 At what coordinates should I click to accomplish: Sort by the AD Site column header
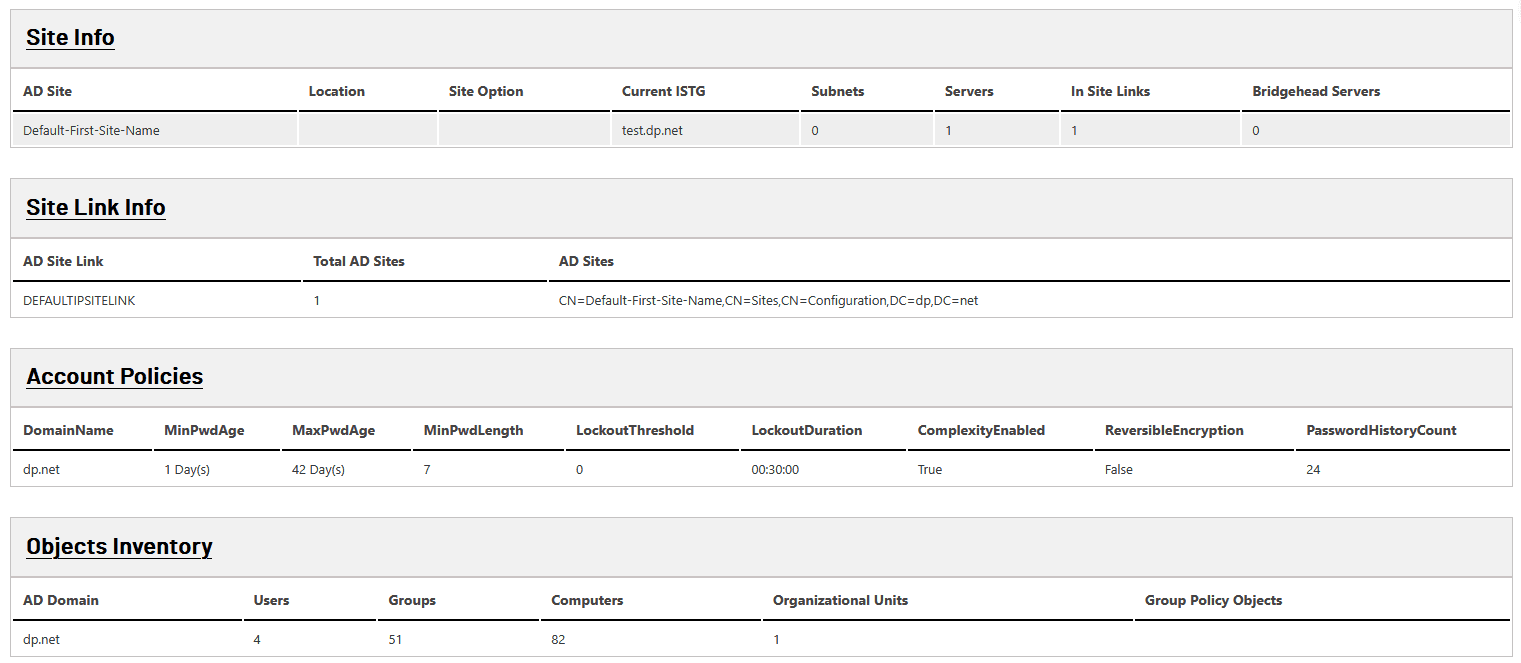(48, 91)
